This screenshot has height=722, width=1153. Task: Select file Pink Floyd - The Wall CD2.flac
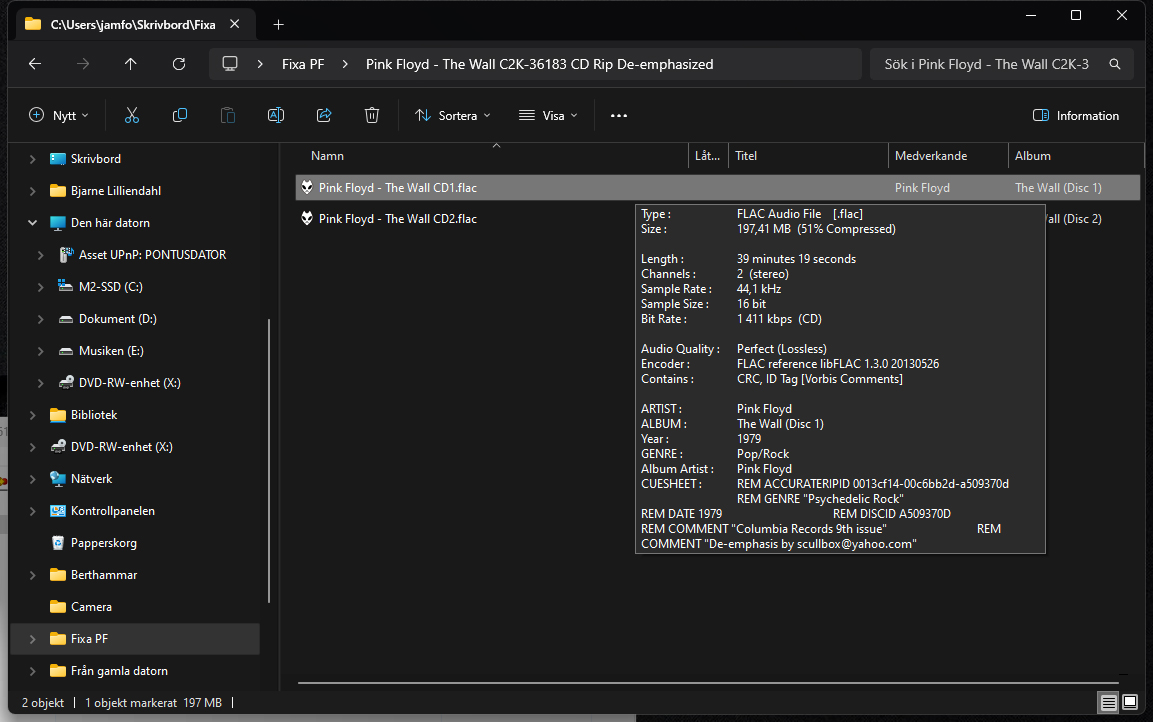click(x=398, y=218)
